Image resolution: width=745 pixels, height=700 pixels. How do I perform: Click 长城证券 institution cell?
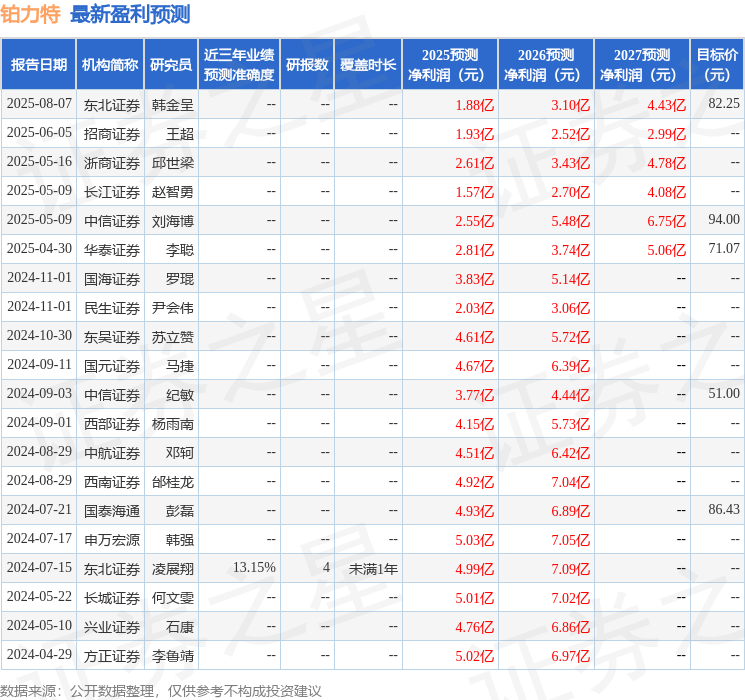[x=112, y=598]
